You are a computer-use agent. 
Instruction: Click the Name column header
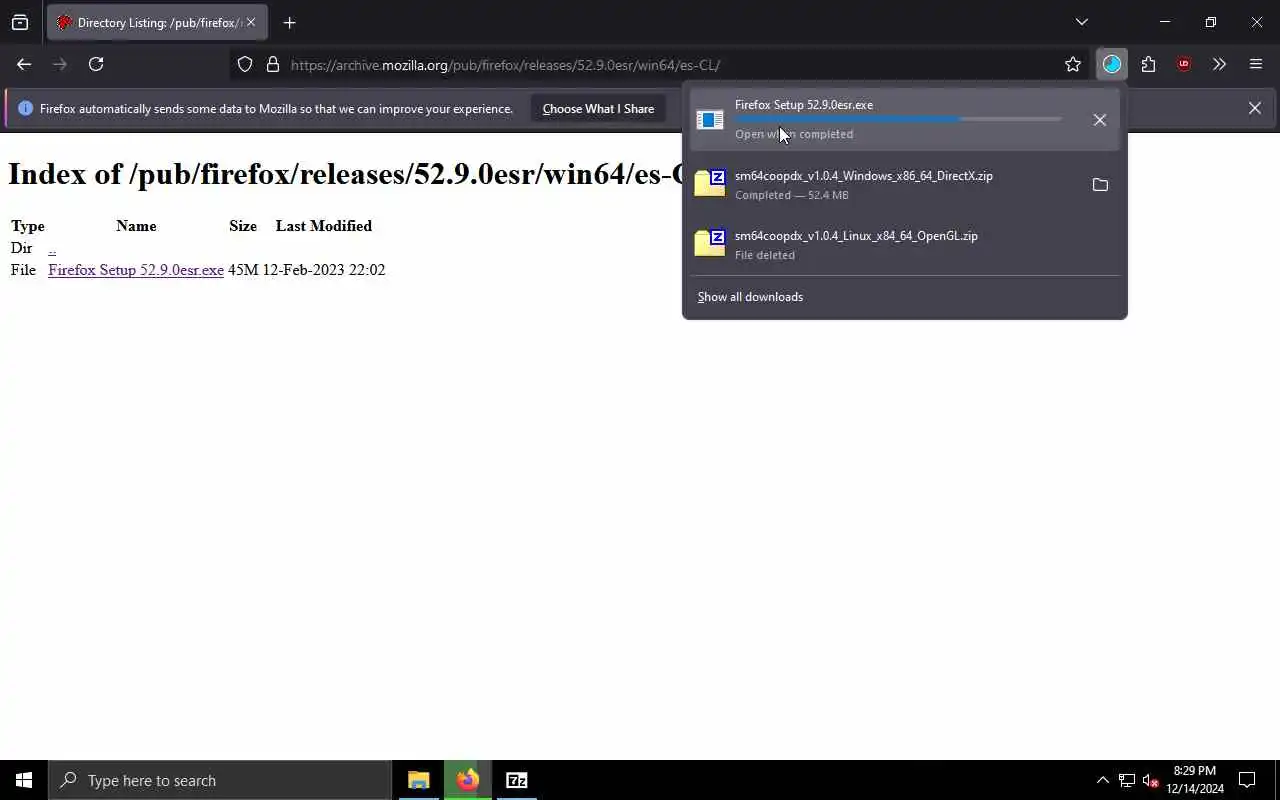point(136,226)
